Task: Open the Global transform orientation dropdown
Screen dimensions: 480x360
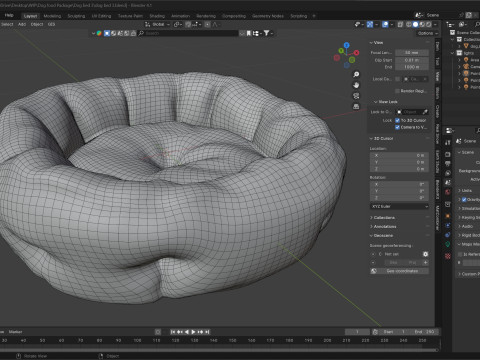Action: coord(158,24)
